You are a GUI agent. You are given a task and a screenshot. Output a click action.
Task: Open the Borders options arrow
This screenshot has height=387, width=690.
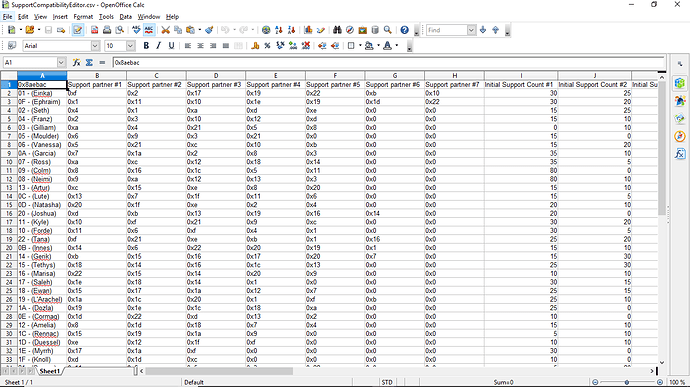click(360, 45)
